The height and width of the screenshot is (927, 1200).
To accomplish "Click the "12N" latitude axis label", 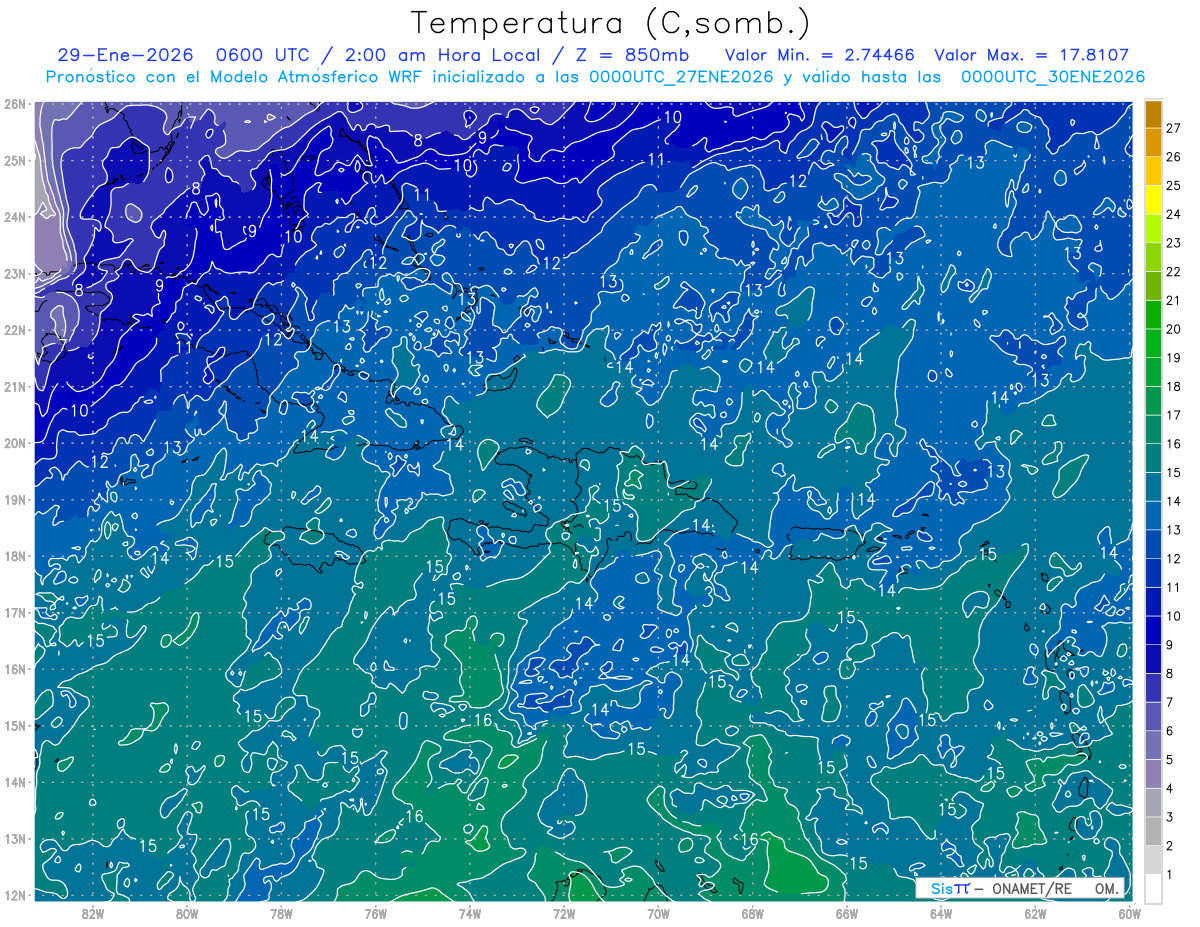I will tap(15, 895).
